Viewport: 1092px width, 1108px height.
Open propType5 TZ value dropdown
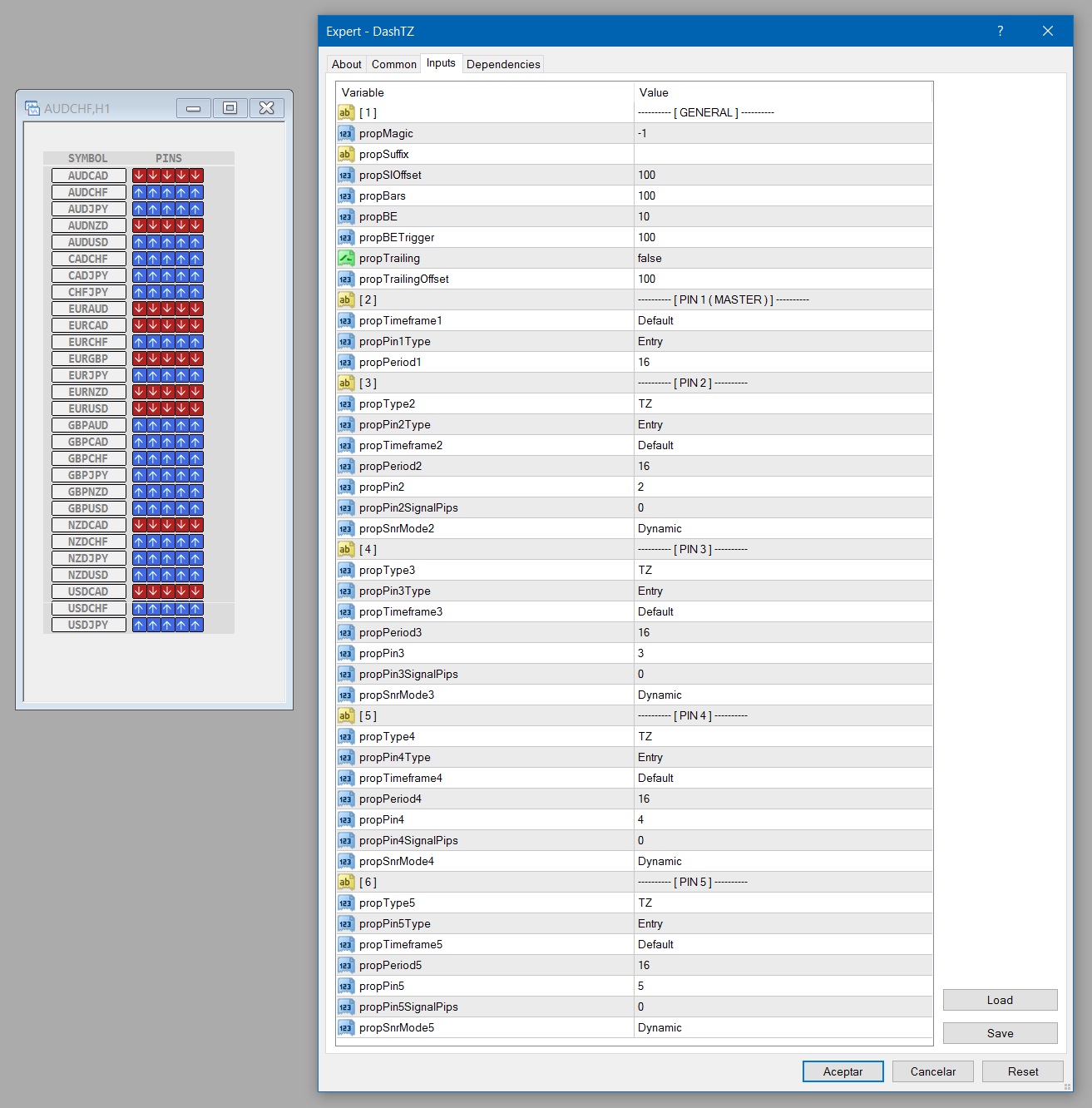tap(783, 903)
